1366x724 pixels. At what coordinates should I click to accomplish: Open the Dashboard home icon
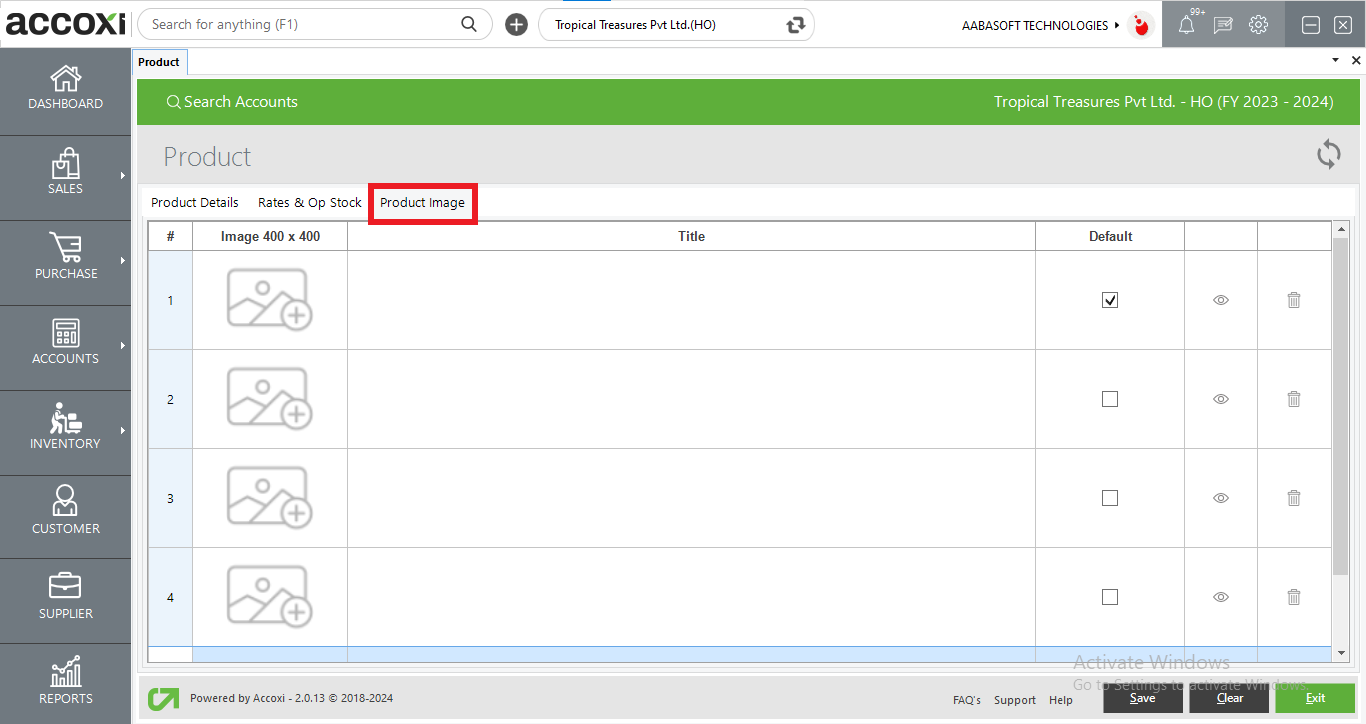(x=65, y=79)
